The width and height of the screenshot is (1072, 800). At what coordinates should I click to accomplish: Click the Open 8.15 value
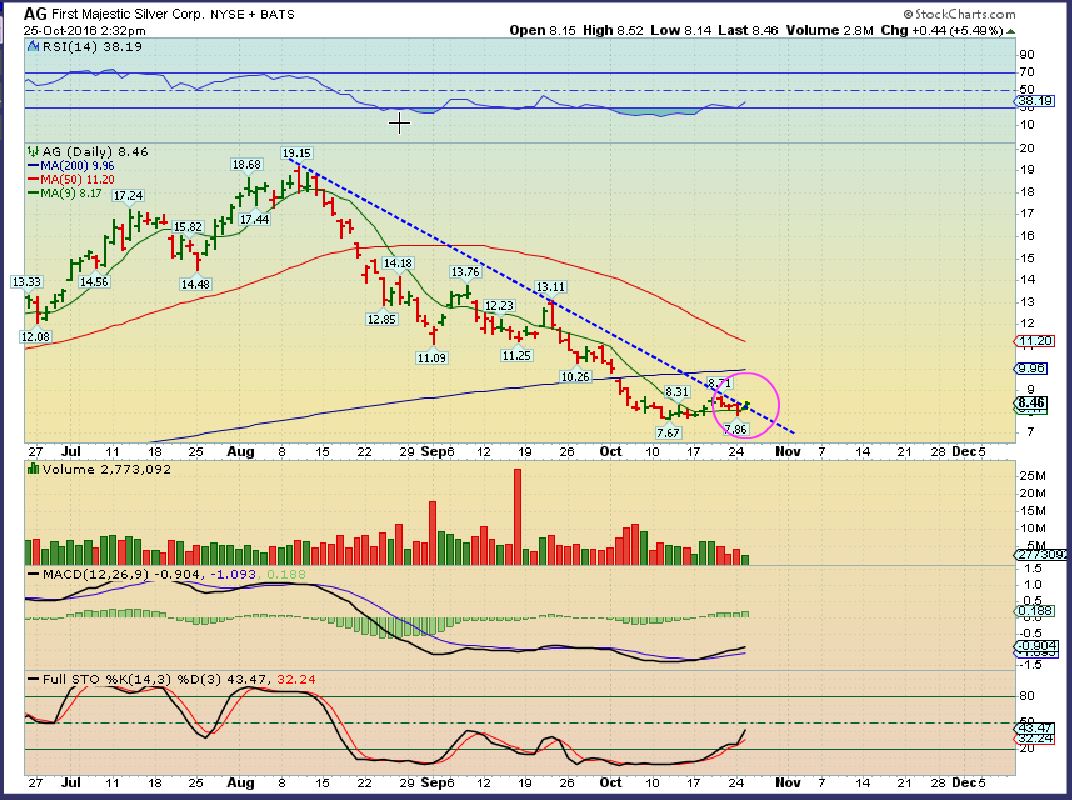[x=543, y=31]
